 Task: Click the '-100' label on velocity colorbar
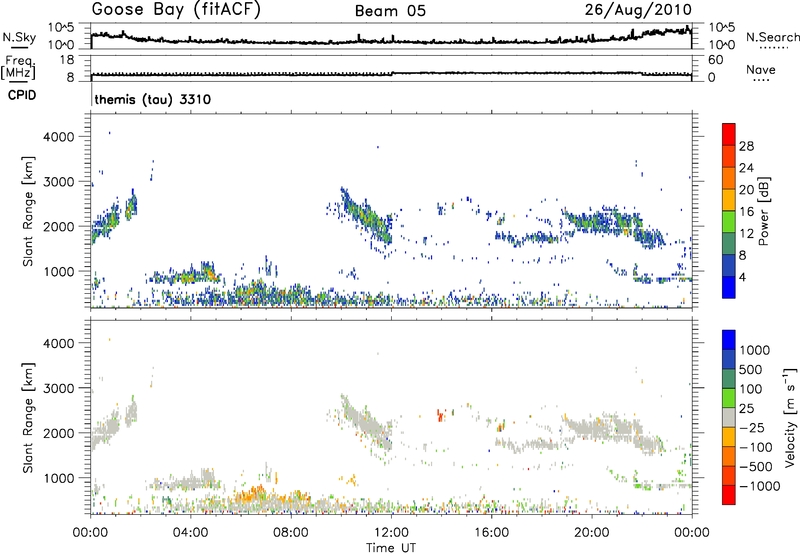(755, 447)
